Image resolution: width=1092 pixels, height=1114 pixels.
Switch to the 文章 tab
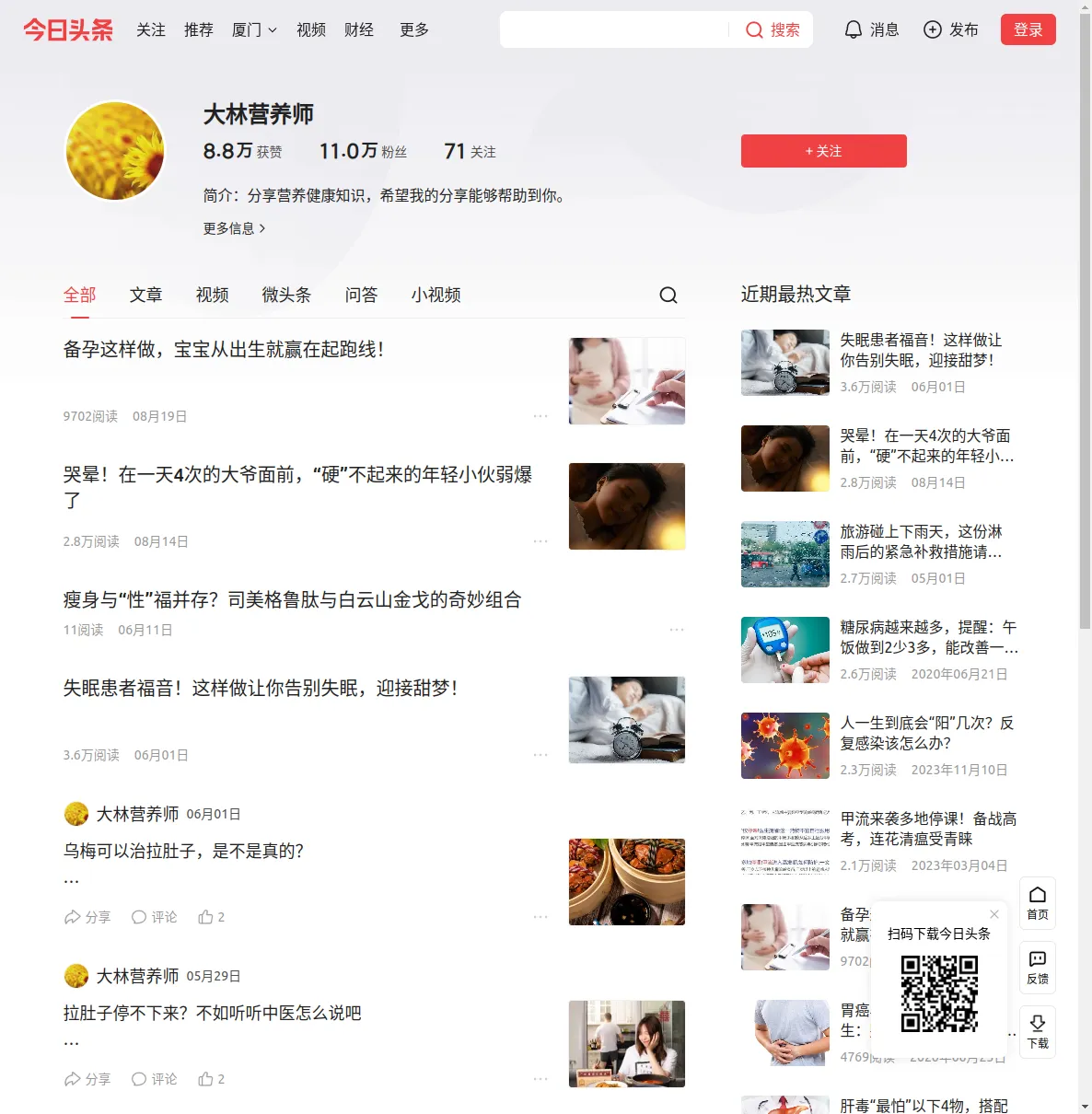145,295
